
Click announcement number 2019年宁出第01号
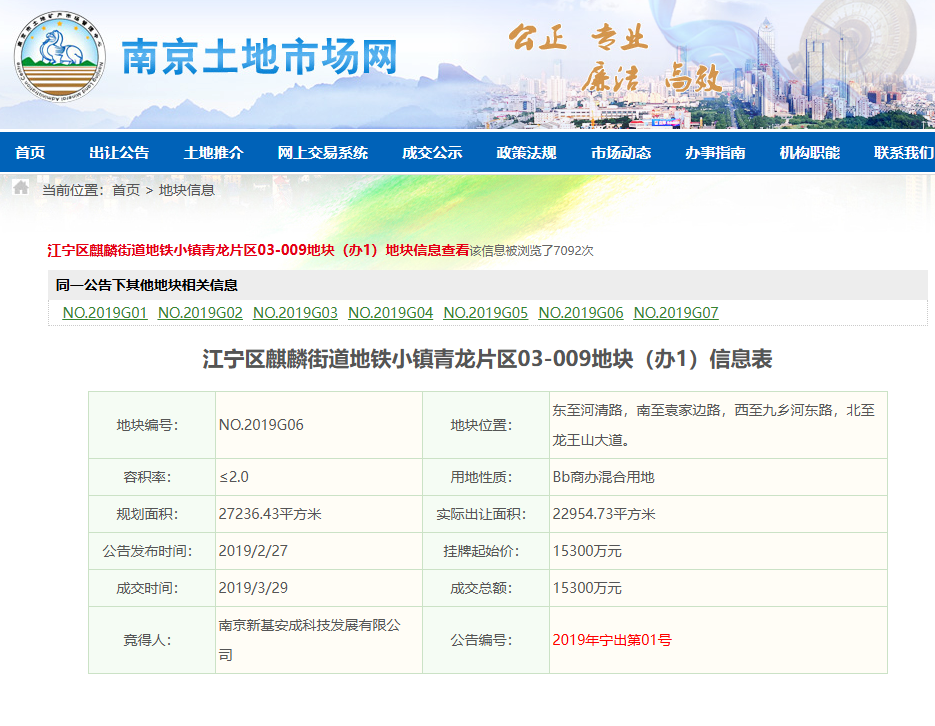click(x=611, y=640)
